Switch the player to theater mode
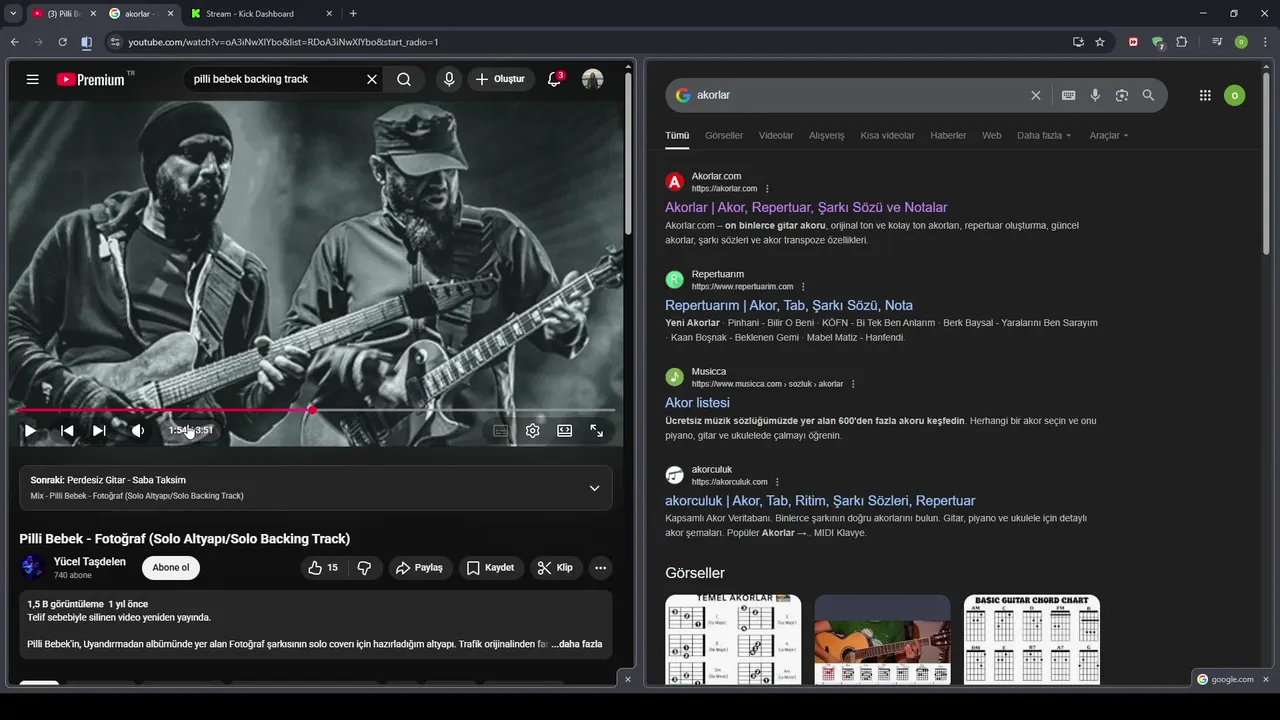 tap(565, 431)
